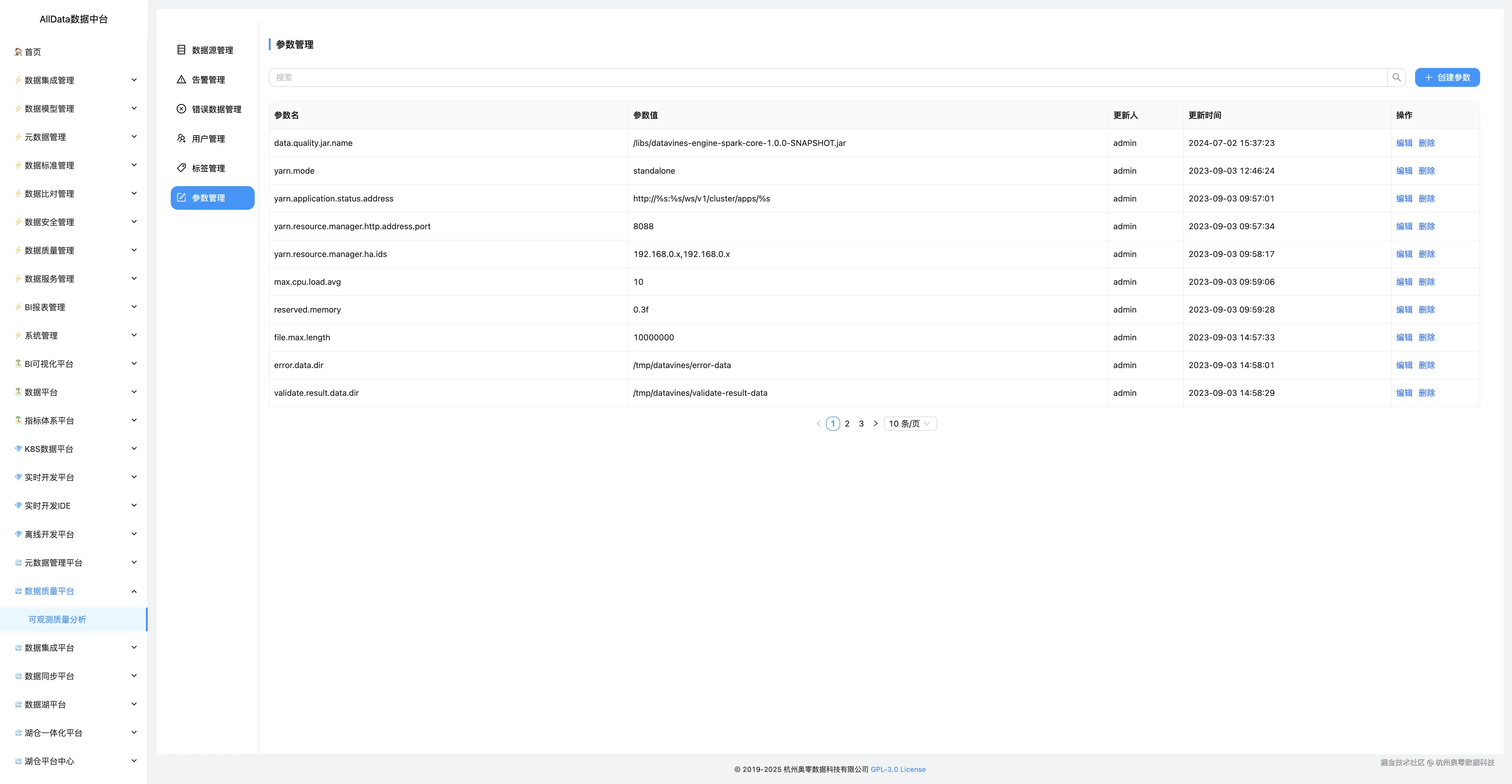Click the 首页 home icon

click(x=18, y=52)
